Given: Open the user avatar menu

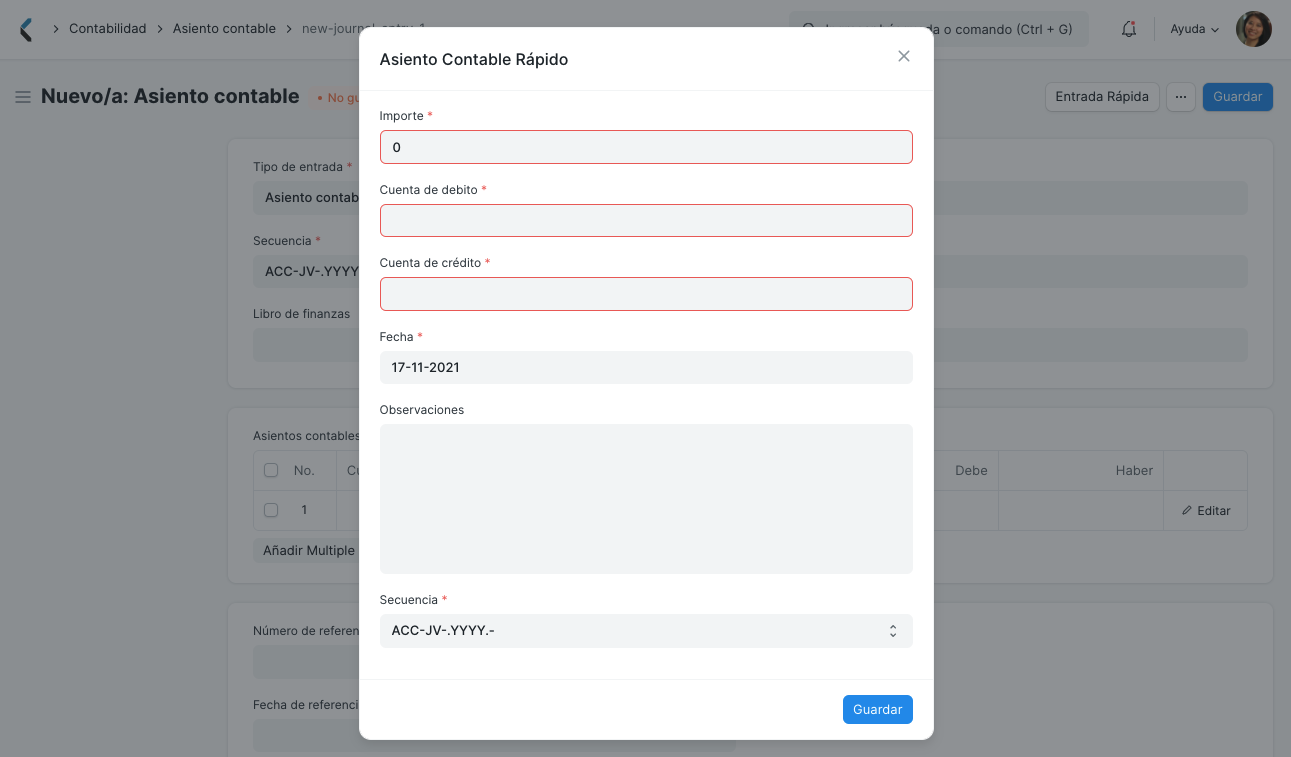Looking at the screenshot, I should (x=1254, y=29).
